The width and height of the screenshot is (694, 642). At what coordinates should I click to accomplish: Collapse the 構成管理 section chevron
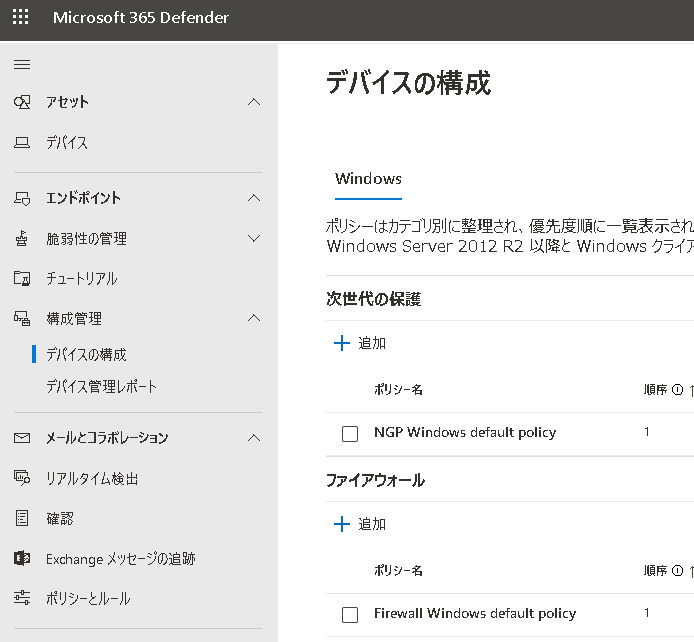click(254, 319)
